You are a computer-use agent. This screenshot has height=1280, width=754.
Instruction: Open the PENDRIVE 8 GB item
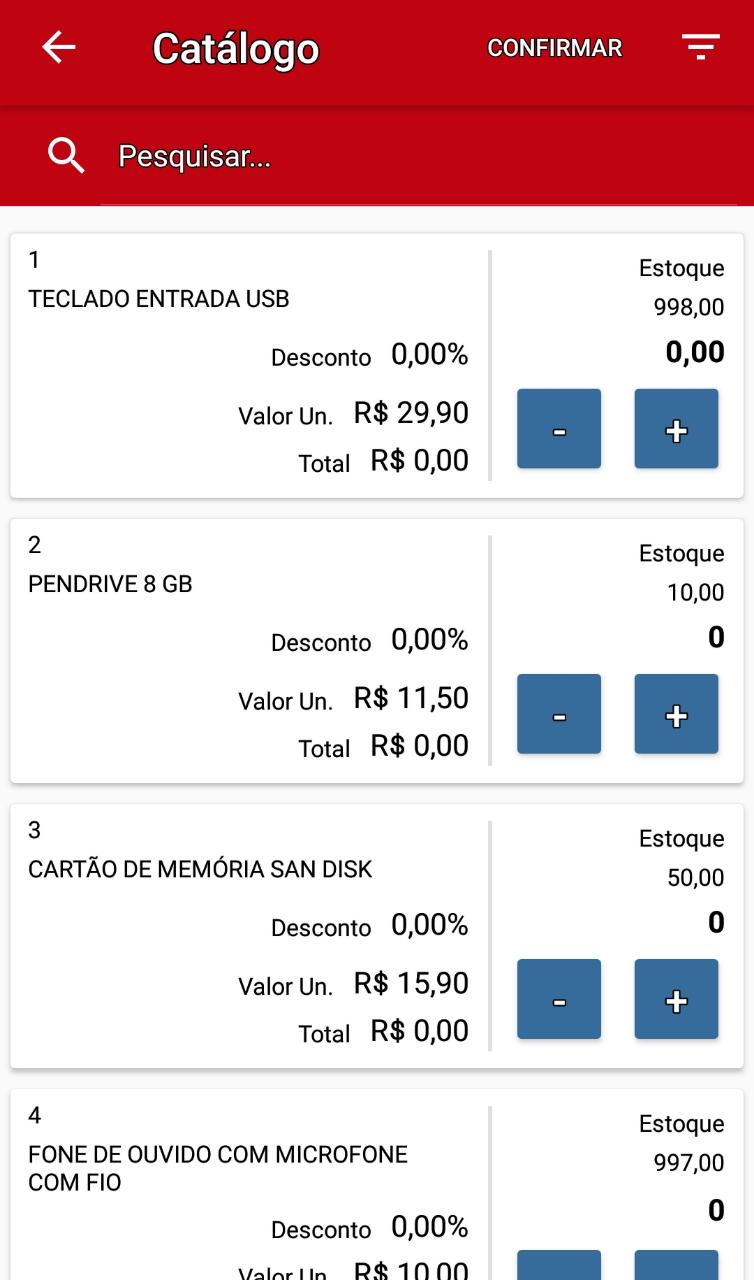click(110, 584)
